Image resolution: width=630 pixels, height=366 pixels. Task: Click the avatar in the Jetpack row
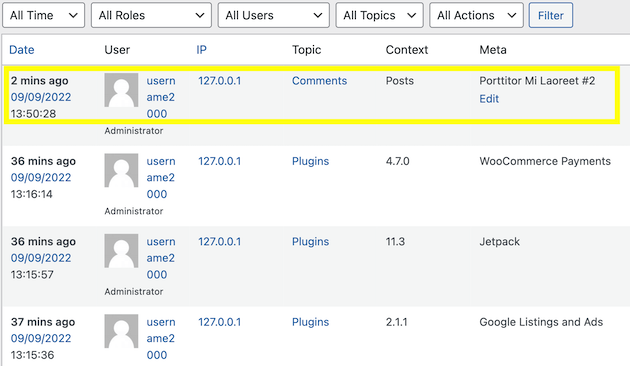(121, 251)
